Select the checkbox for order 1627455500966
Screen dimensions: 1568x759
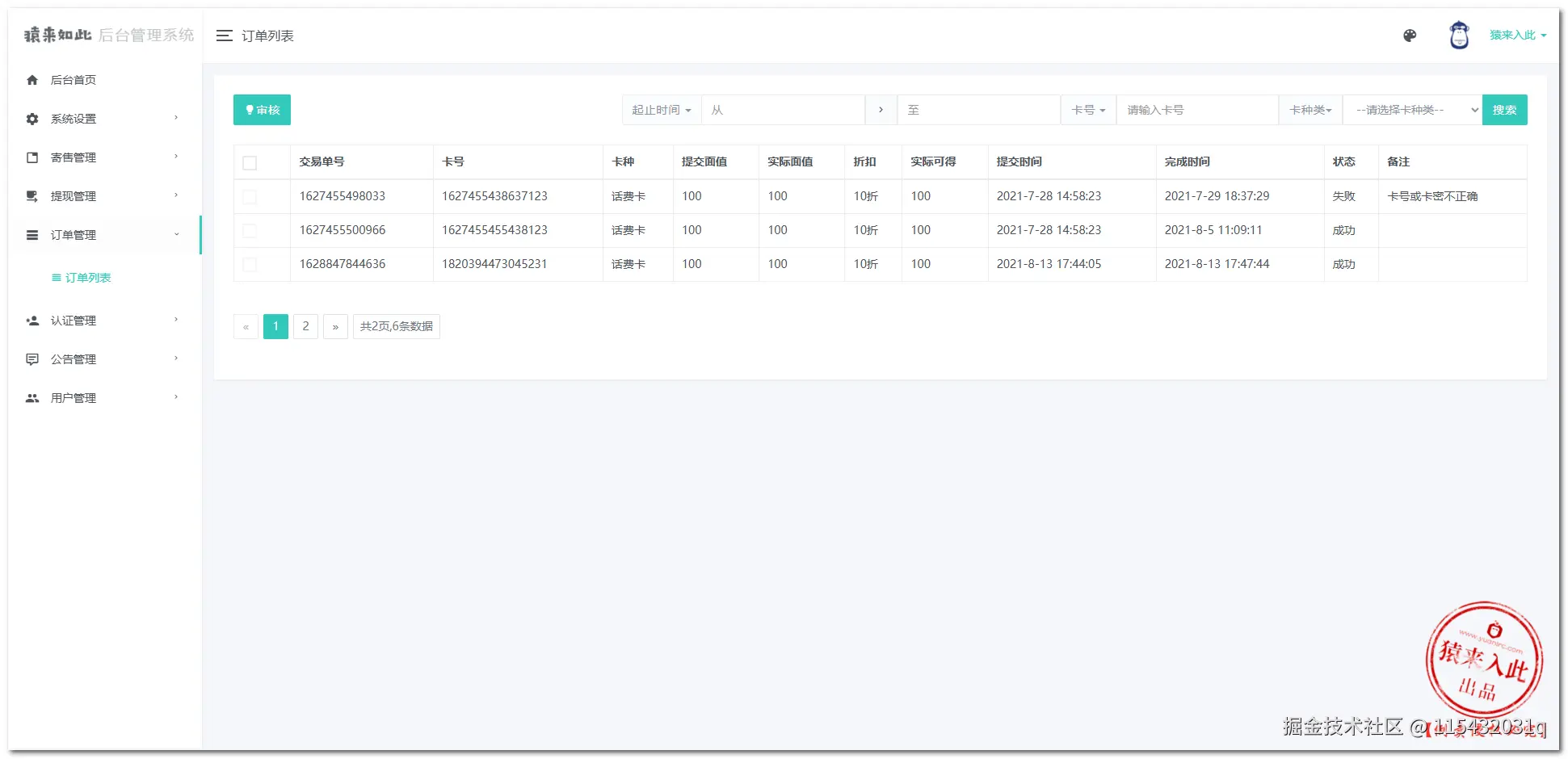coord(250,231)
